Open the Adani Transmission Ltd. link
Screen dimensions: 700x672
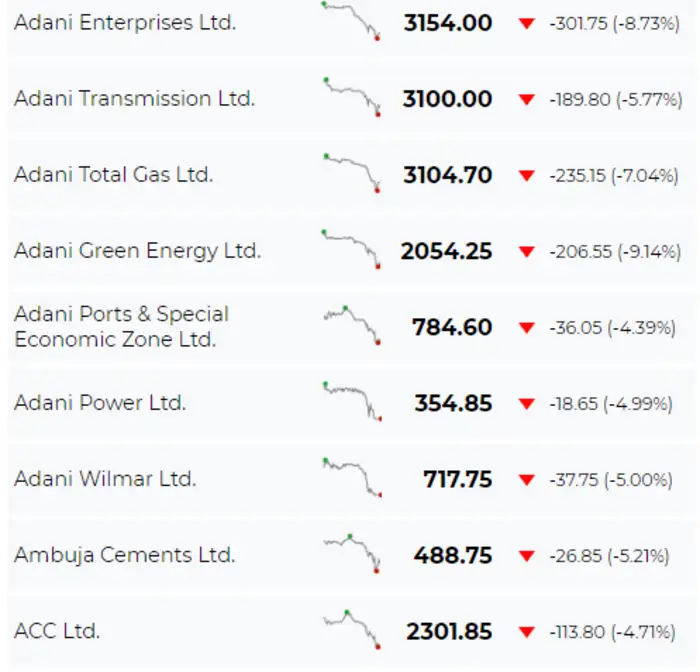click(134, 98)
